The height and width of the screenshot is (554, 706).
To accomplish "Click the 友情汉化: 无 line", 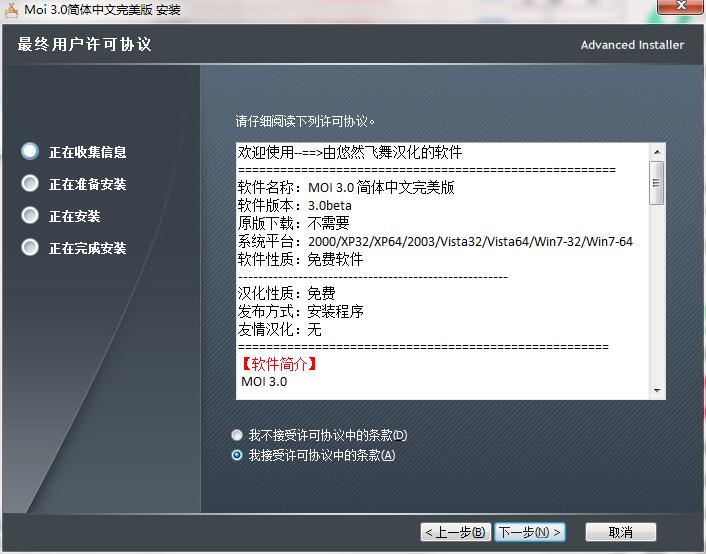I will click(x=280, y=329).
